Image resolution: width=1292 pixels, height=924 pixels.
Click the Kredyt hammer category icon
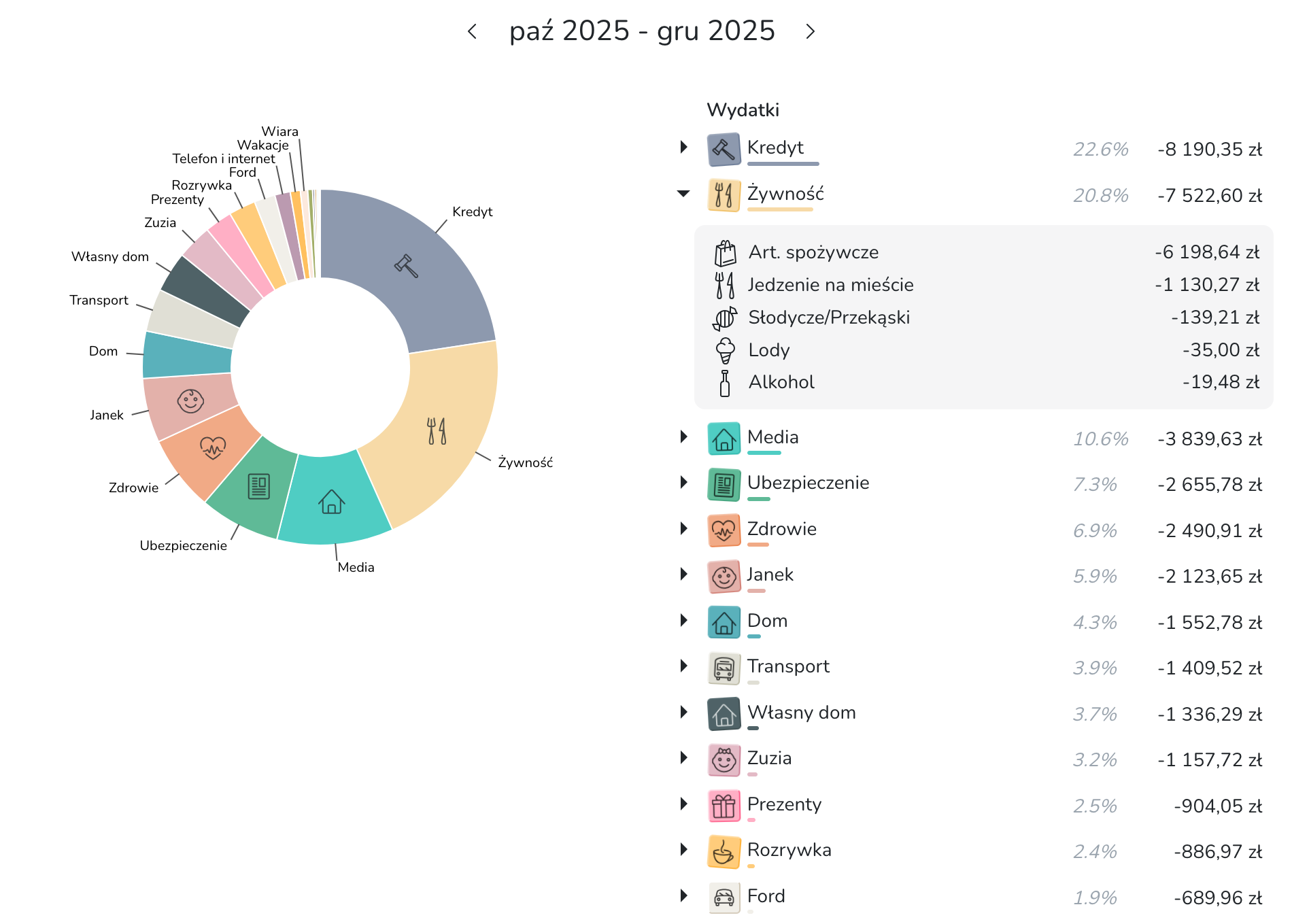tap(724, 150)
